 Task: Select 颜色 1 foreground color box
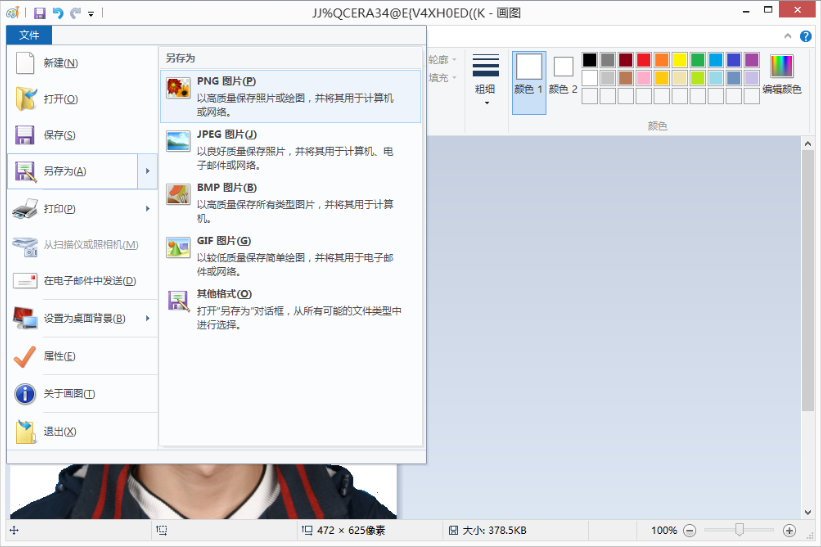529,83
